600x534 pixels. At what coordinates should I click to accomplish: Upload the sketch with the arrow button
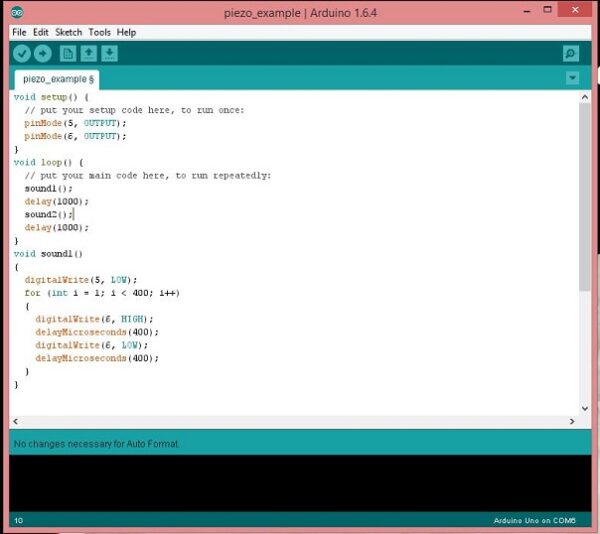coord(44,54)
